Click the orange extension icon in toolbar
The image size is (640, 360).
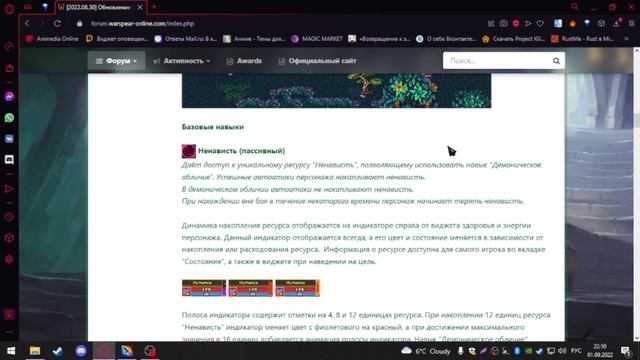point(572,24)
